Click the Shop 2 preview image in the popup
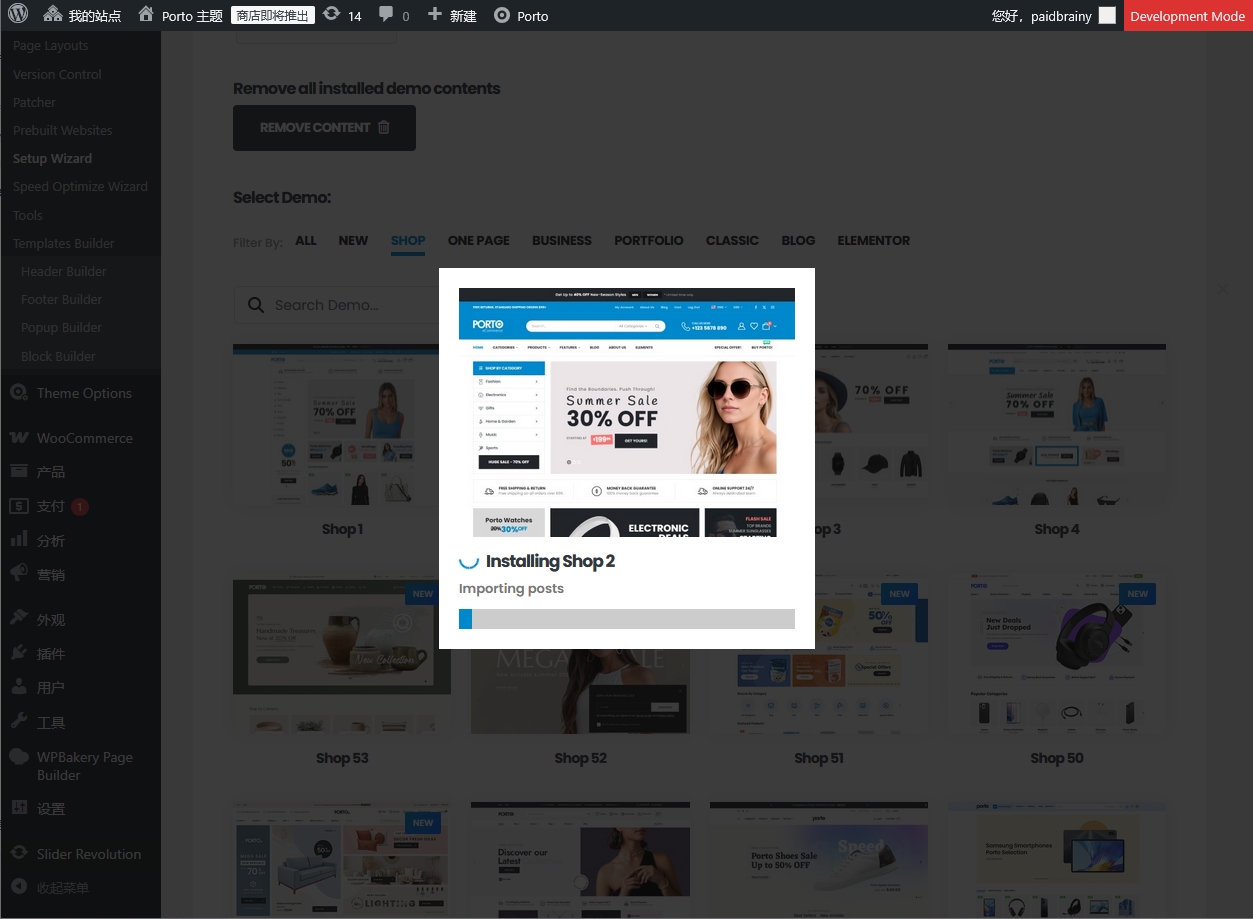 tap(627, 412)
